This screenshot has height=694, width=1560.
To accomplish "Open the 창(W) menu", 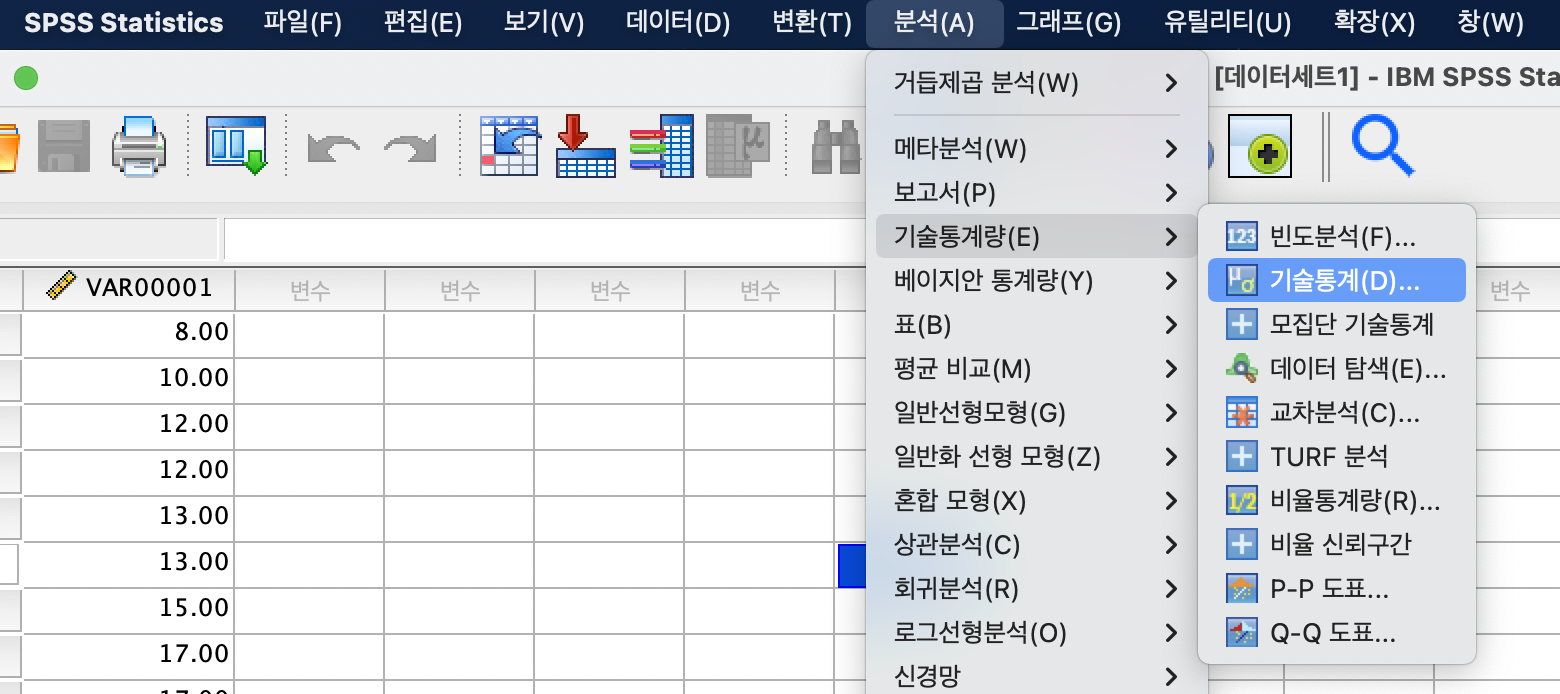I will [x=1491, y=23].
